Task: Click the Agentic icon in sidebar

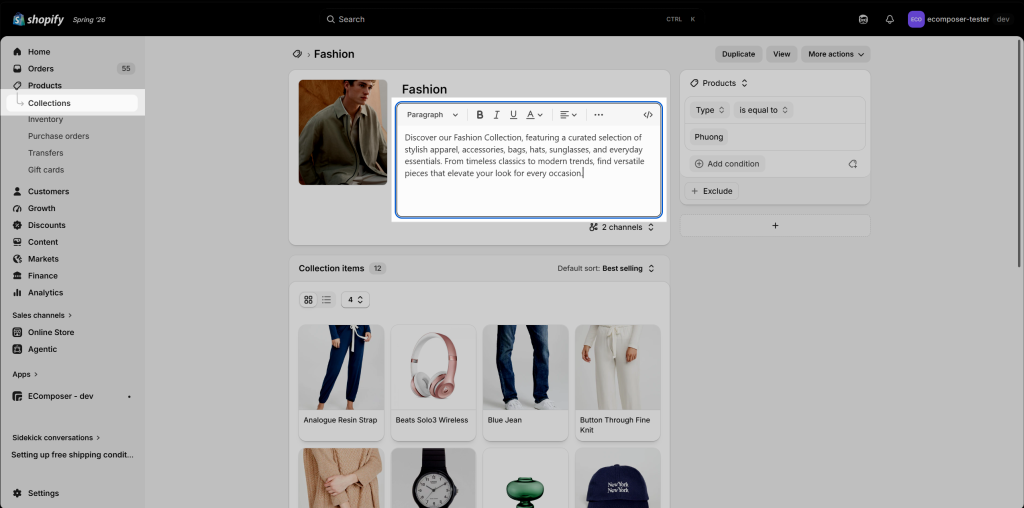Action: tap(18, 349)
